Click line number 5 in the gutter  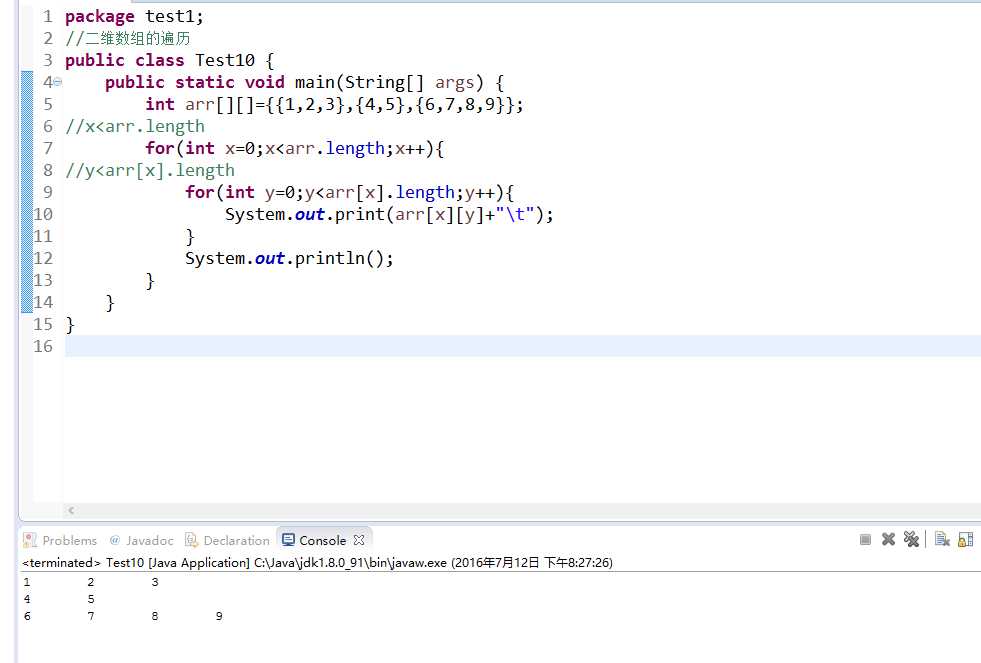(x=48, y=104)
